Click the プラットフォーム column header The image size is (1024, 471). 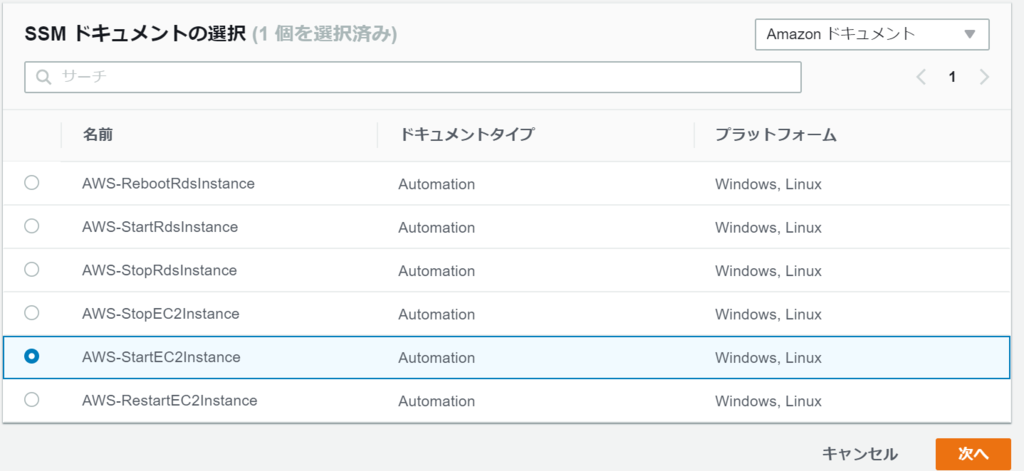(776, 135)
